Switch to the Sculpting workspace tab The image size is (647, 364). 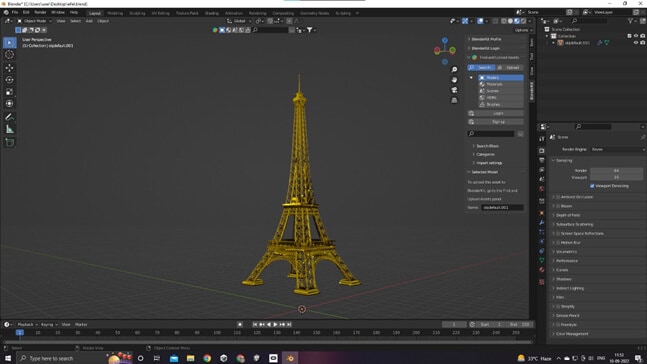[x=137, y=13]
